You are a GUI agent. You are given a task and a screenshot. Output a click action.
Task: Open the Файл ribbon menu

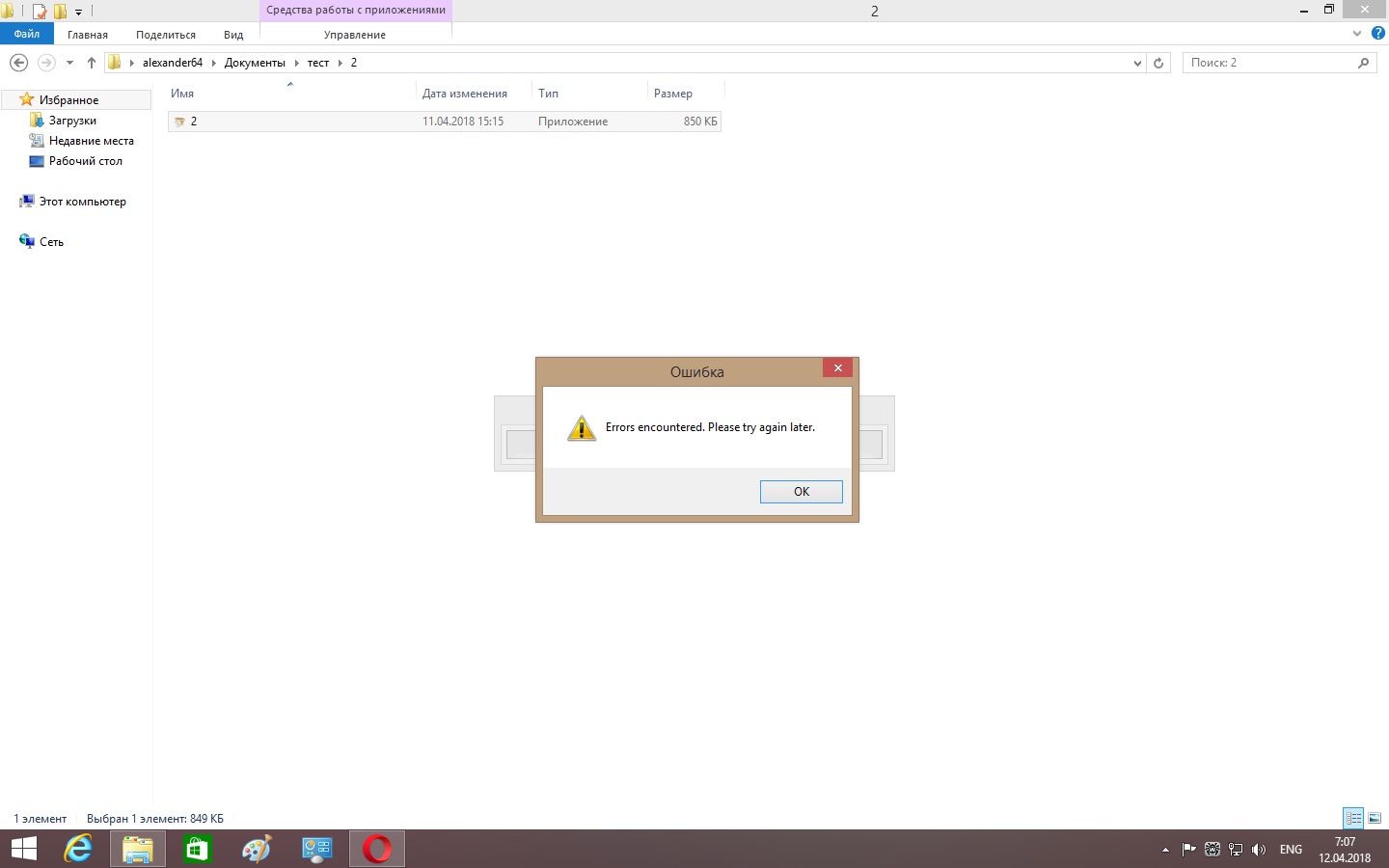coord(27,34)
